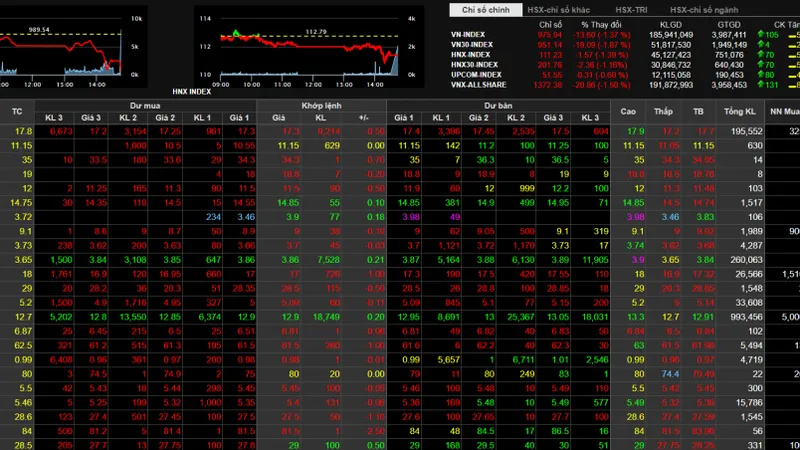Click the Dư bán group header
The height and width of the screenshot is (450, 800).
tap(498, 106)
